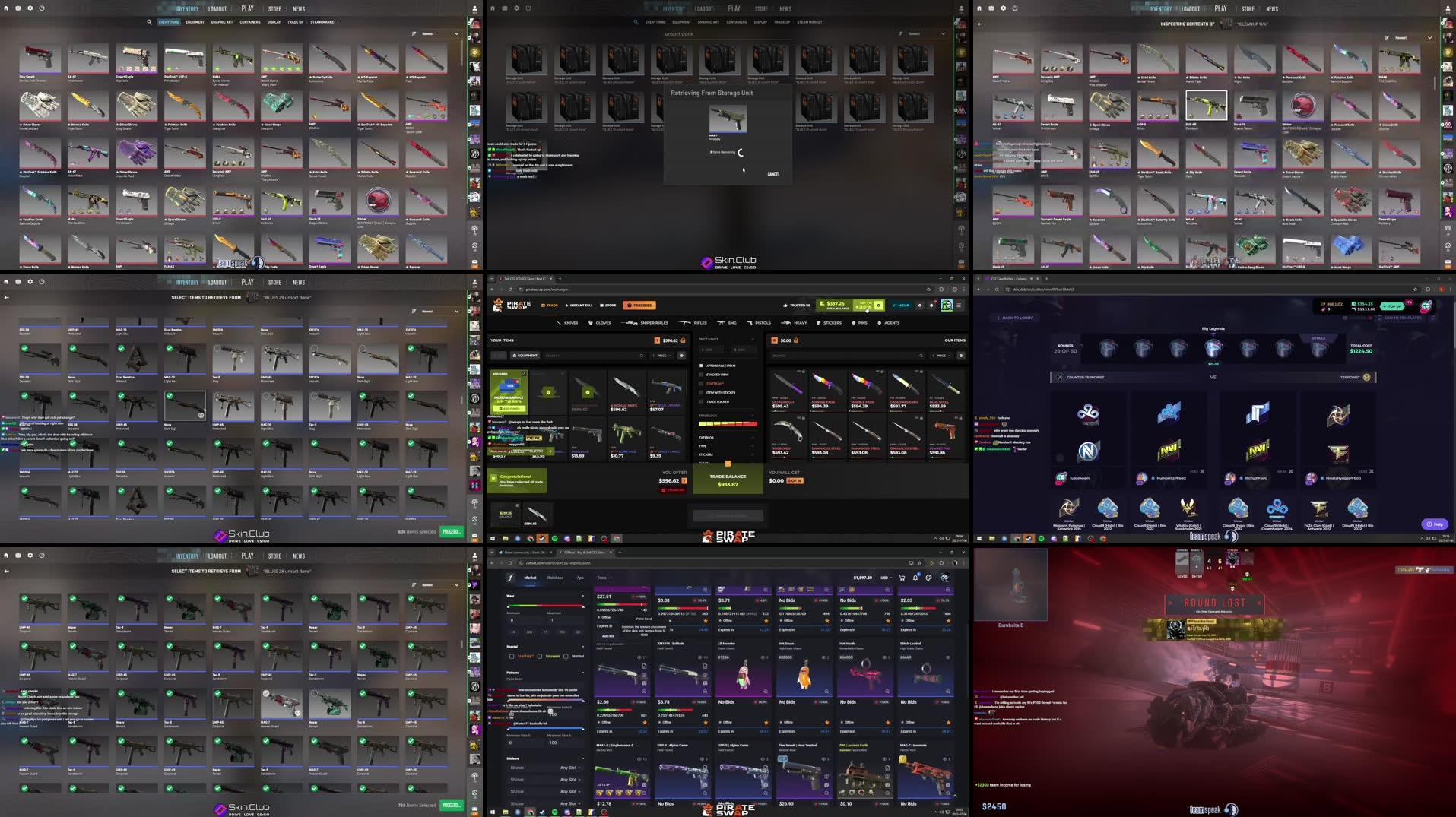This screenshot has width=1456, height=817.
Task: Open the INSTANT SELL tab on PirateSwap
Action: (579, 305)
